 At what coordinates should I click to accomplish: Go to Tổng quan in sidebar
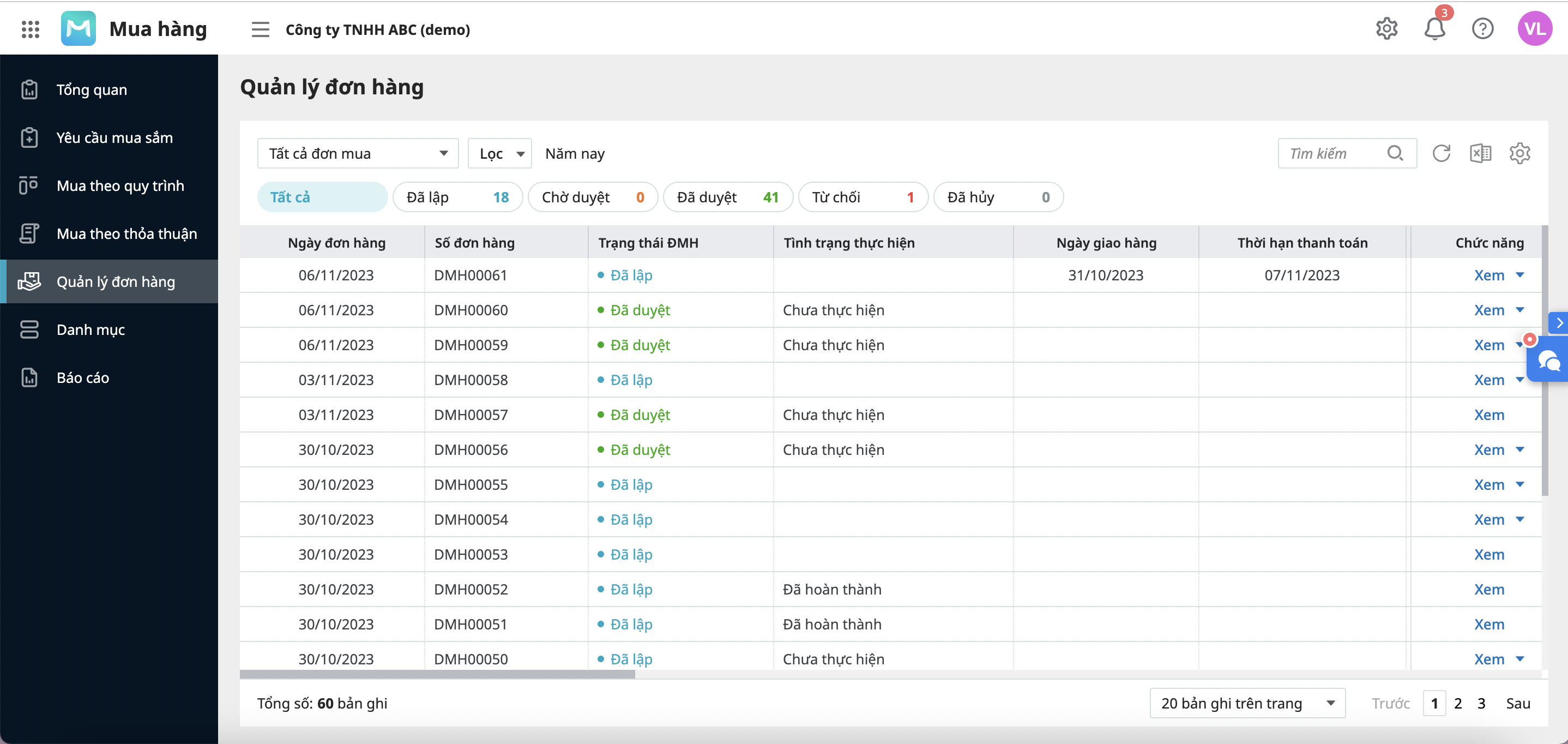109,89
